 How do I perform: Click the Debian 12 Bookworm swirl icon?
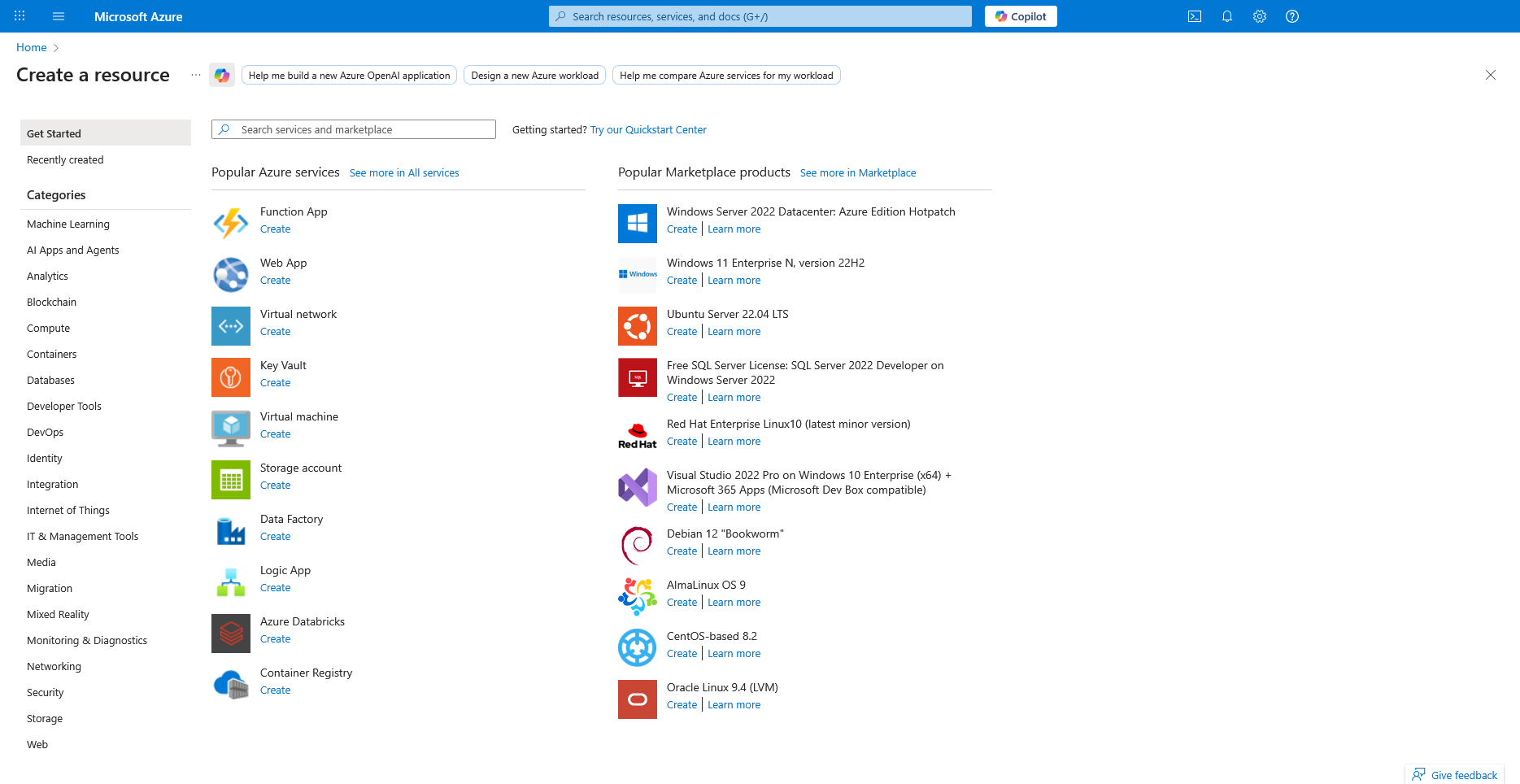pyautogui.click(x=638, y=545)
